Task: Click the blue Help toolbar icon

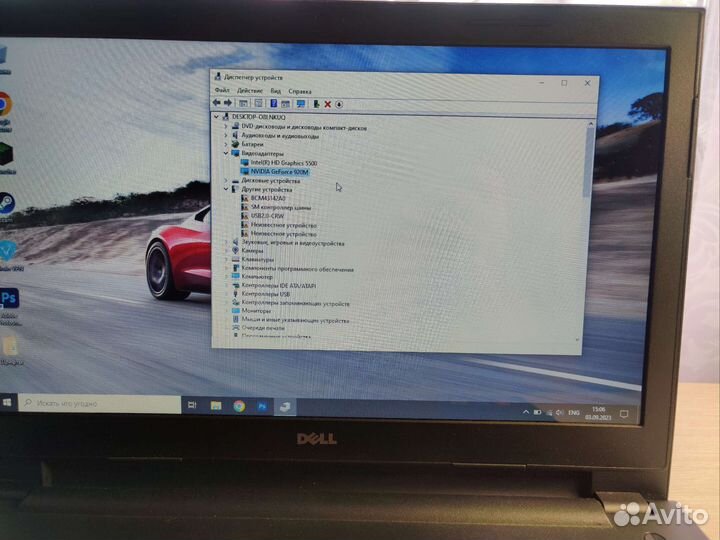Action: tap(274, 103)
